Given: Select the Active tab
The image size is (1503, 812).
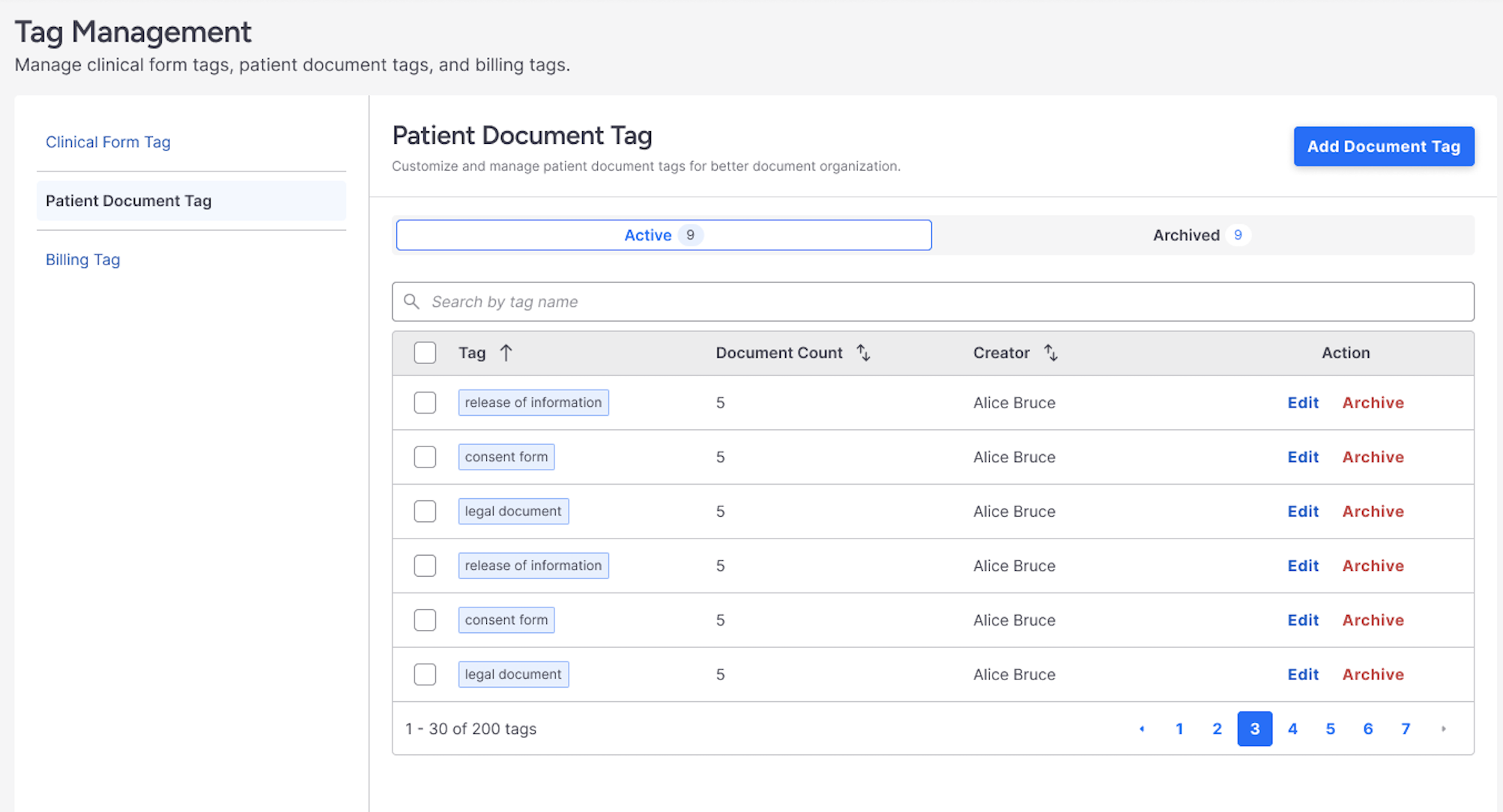Looking at the screenshot, I should pos(663,235).
